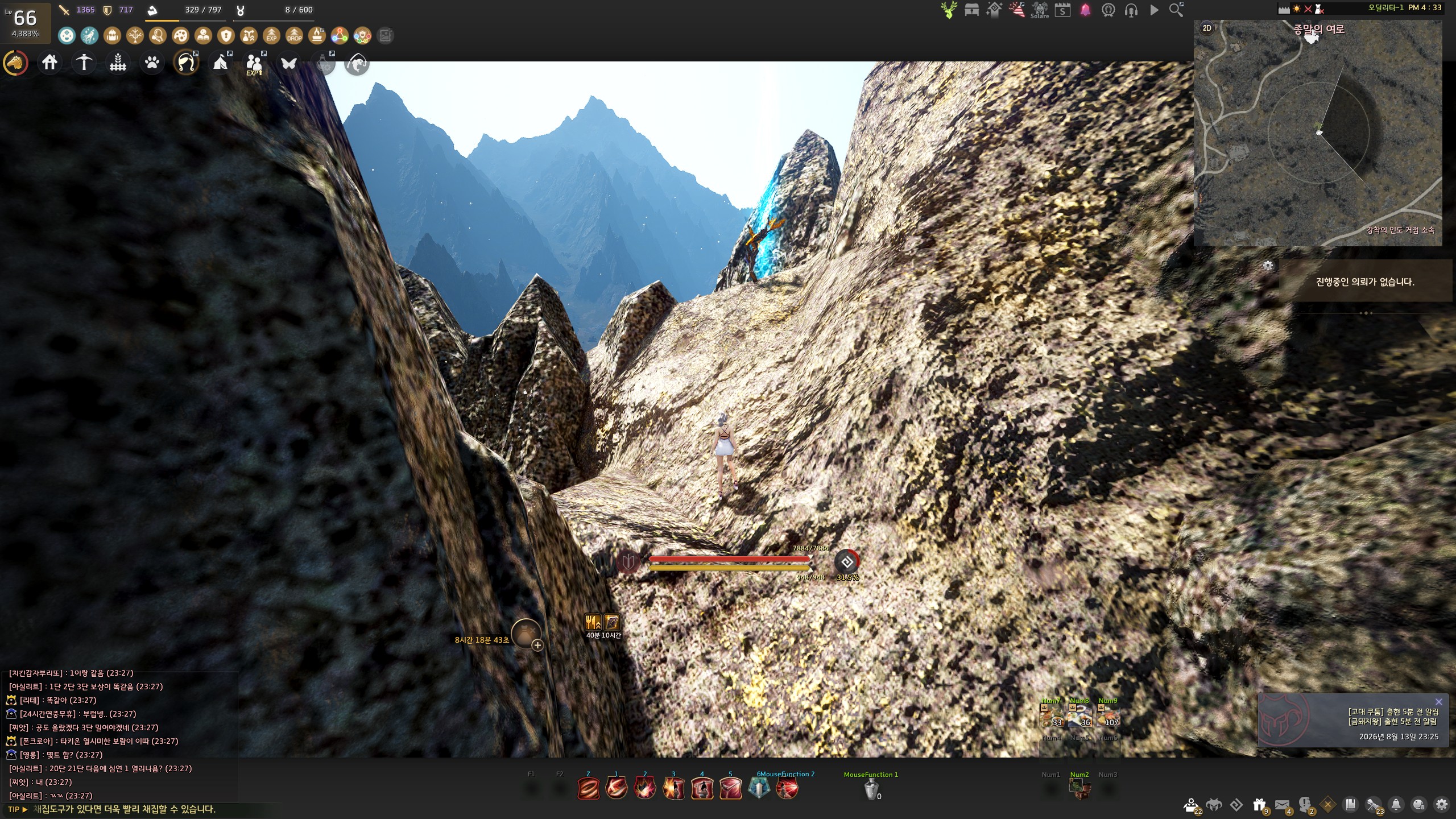Screen dimensions: 1456x819
Task: Open the horseshoe medal badge icon
Action: [1108, 10]
